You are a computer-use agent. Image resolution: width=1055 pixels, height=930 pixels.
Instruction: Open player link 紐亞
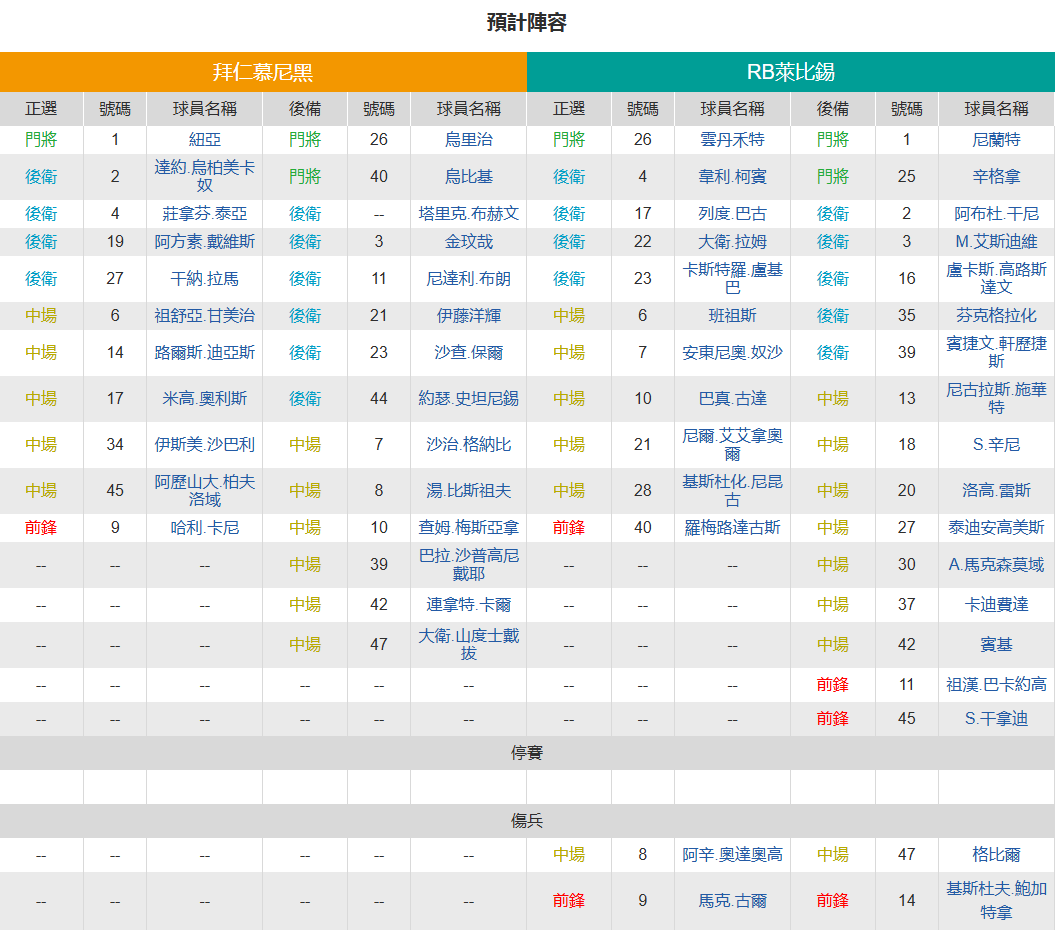tap(205, 139)
